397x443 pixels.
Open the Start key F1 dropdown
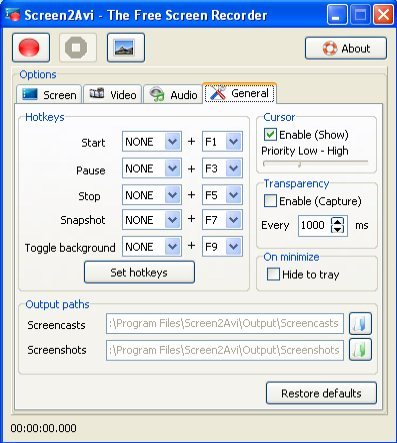tap(222, 142)
